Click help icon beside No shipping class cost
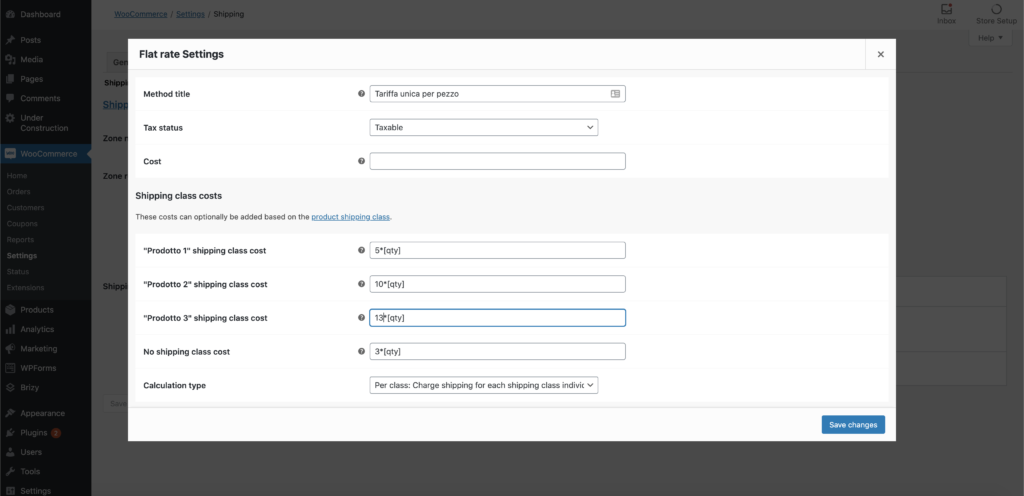This screenshot has width=1024, height=496. pos(361,351)
